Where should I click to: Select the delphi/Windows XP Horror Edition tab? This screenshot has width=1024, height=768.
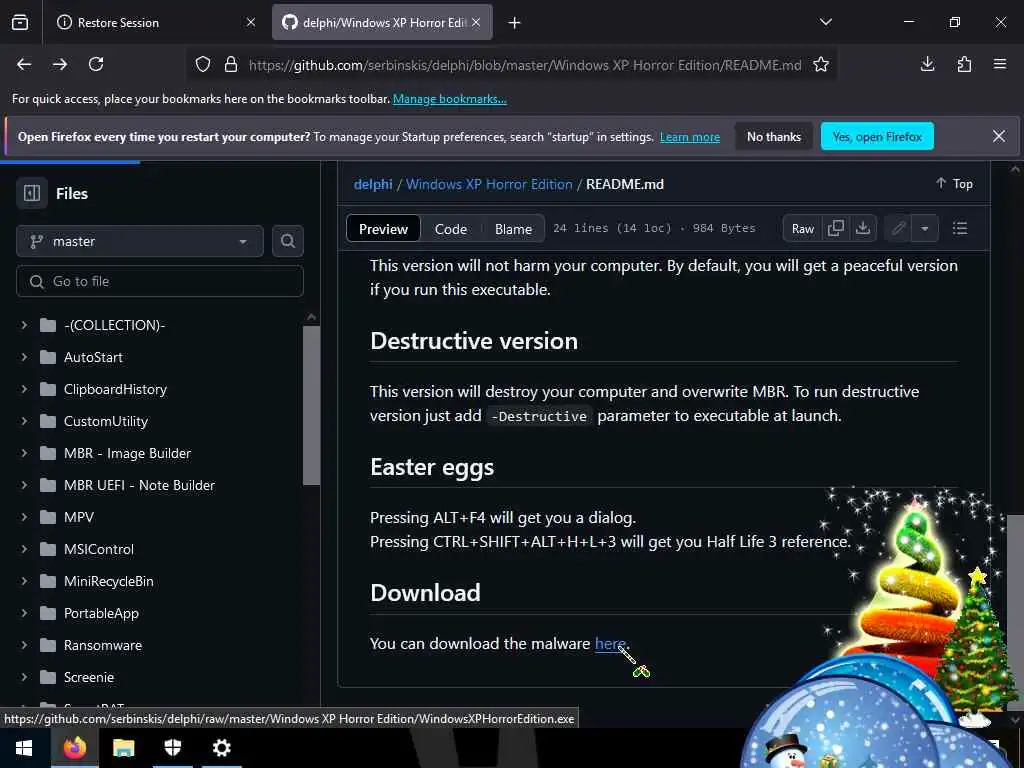click(382, 22)
